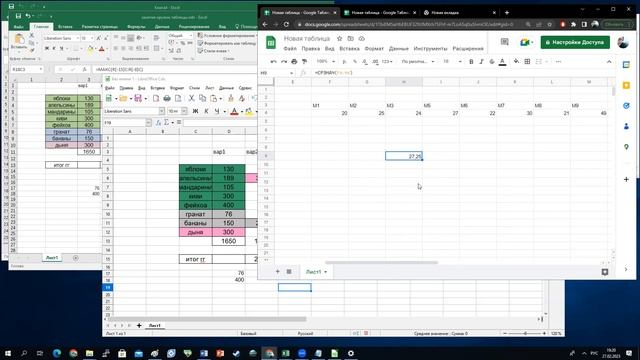Add a new sheet in Google Sheets

[278, 271]
